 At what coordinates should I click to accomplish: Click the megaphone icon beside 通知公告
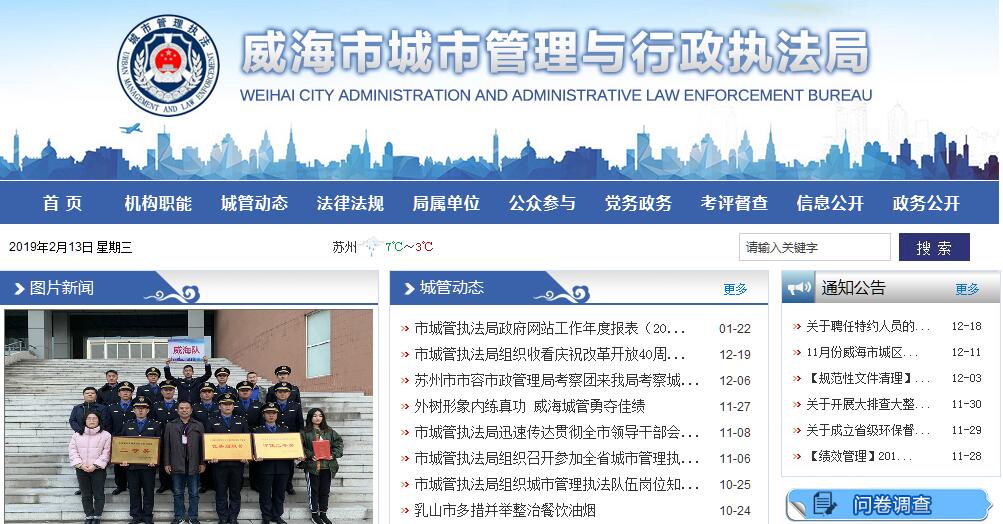click(x=799, y=288)
